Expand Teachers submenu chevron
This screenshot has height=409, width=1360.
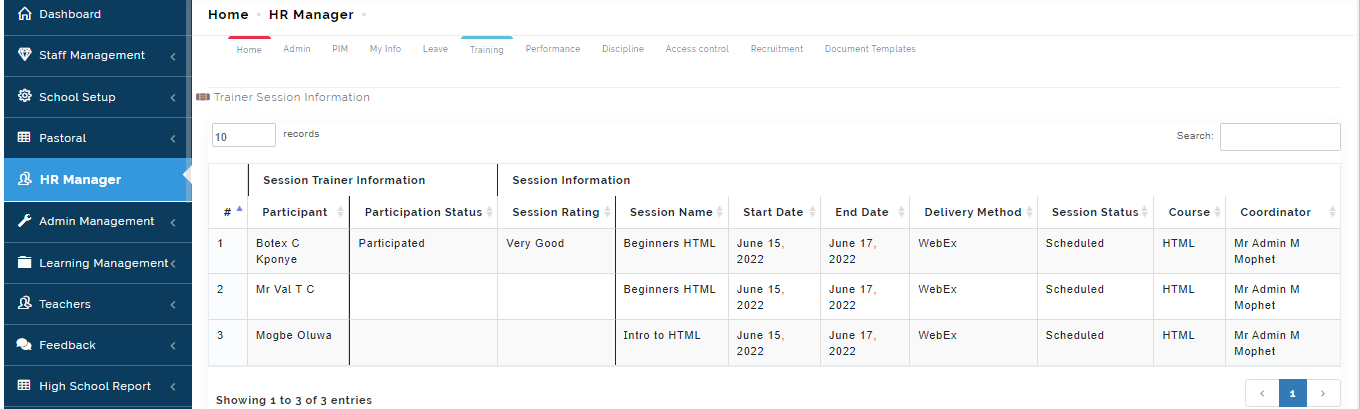173,305
